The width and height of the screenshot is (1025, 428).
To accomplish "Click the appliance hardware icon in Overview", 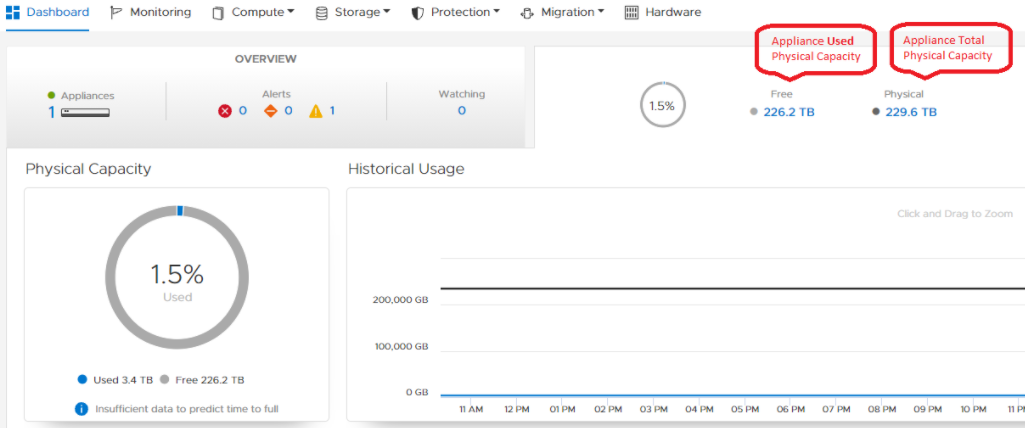I will (85, 112).
